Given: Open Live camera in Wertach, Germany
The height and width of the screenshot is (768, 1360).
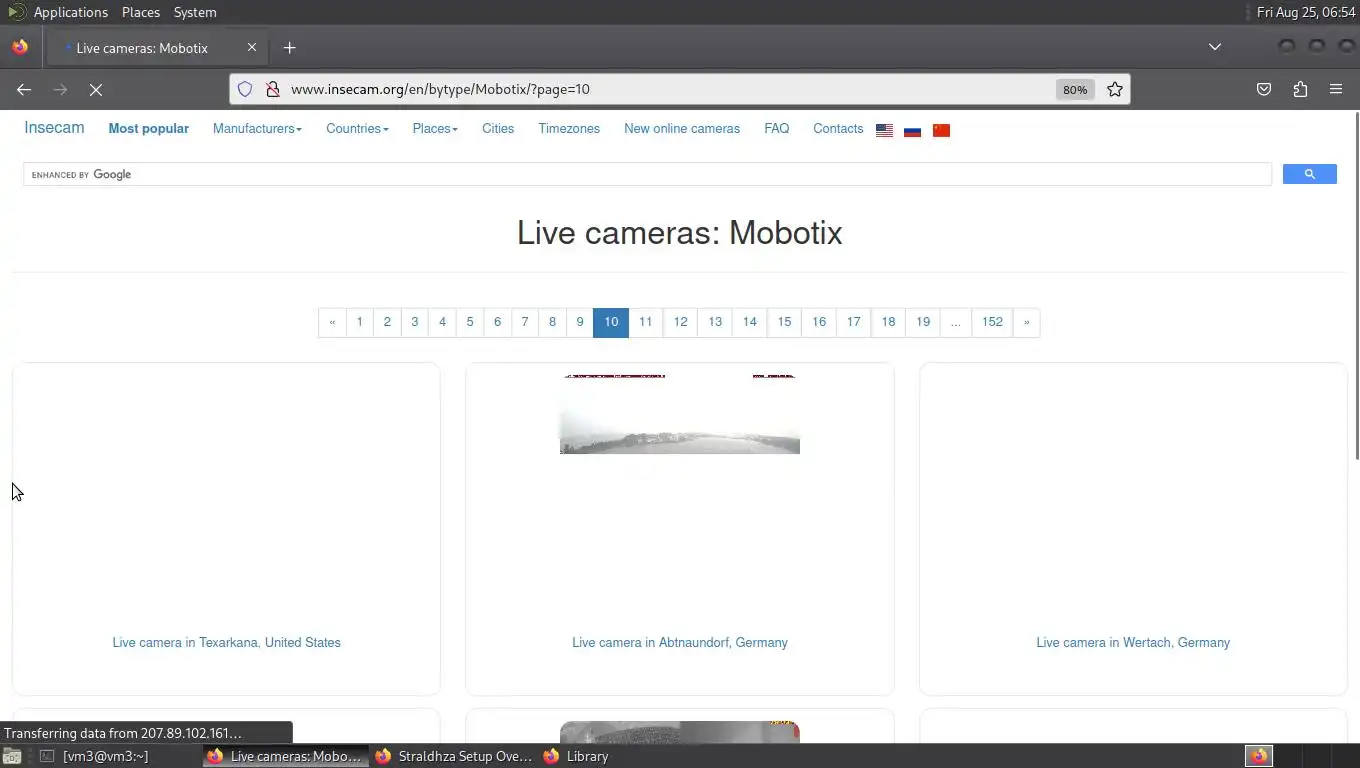Looking at the screenshot, I should point(1133,642).
